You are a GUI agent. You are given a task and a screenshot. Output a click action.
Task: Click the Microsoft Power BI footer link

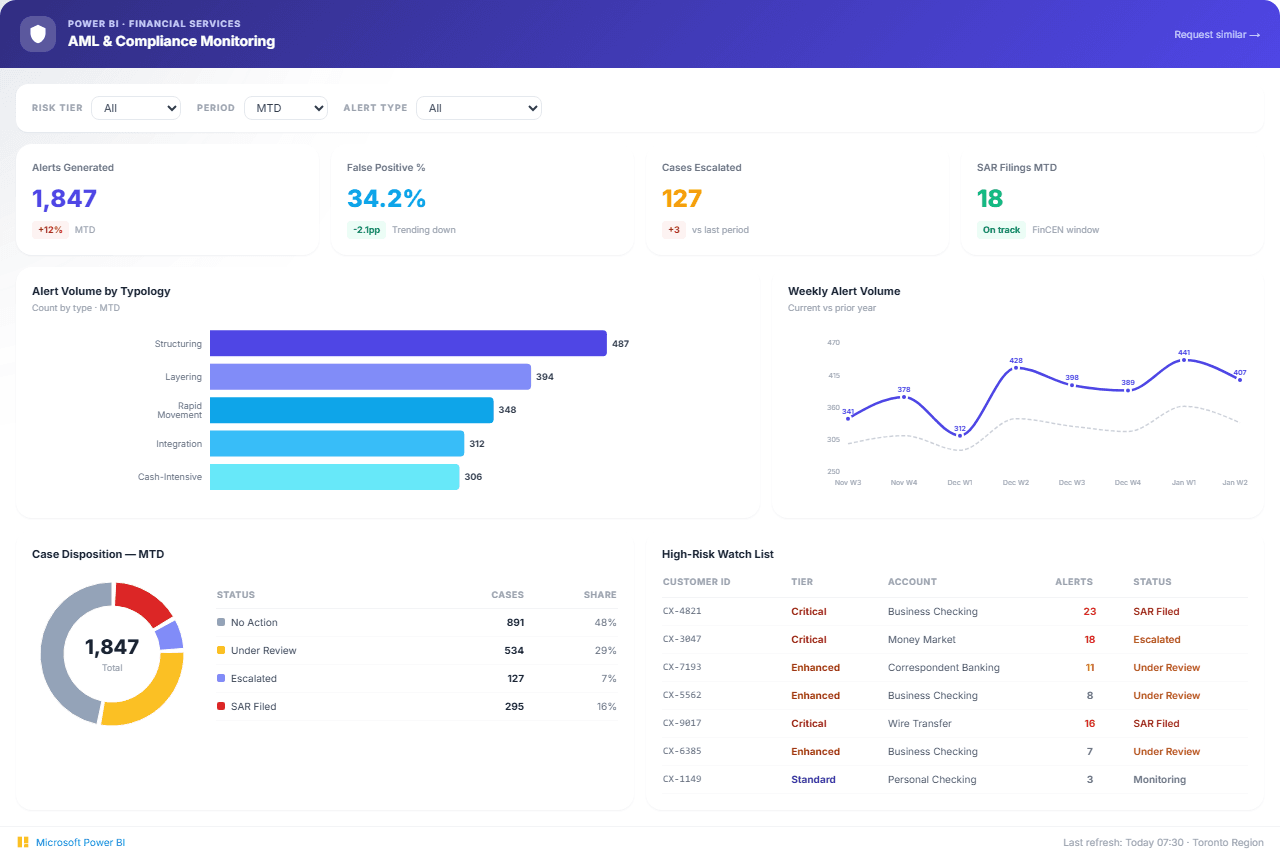81,842
